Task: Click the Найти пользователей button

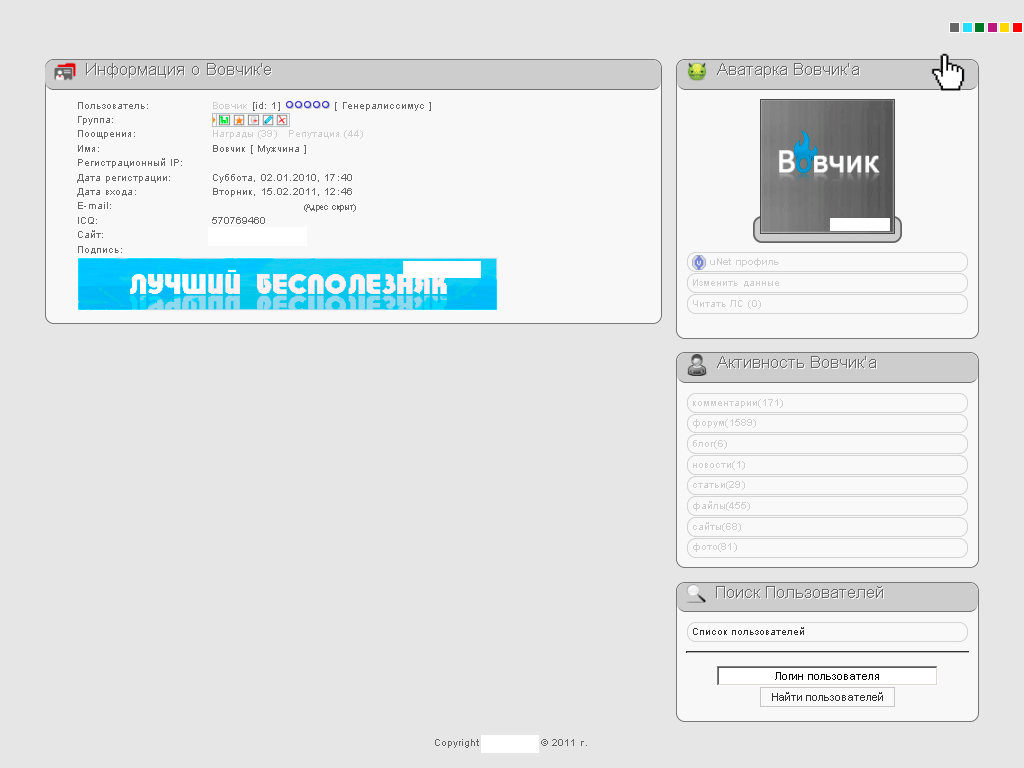Action: point(827,697)
